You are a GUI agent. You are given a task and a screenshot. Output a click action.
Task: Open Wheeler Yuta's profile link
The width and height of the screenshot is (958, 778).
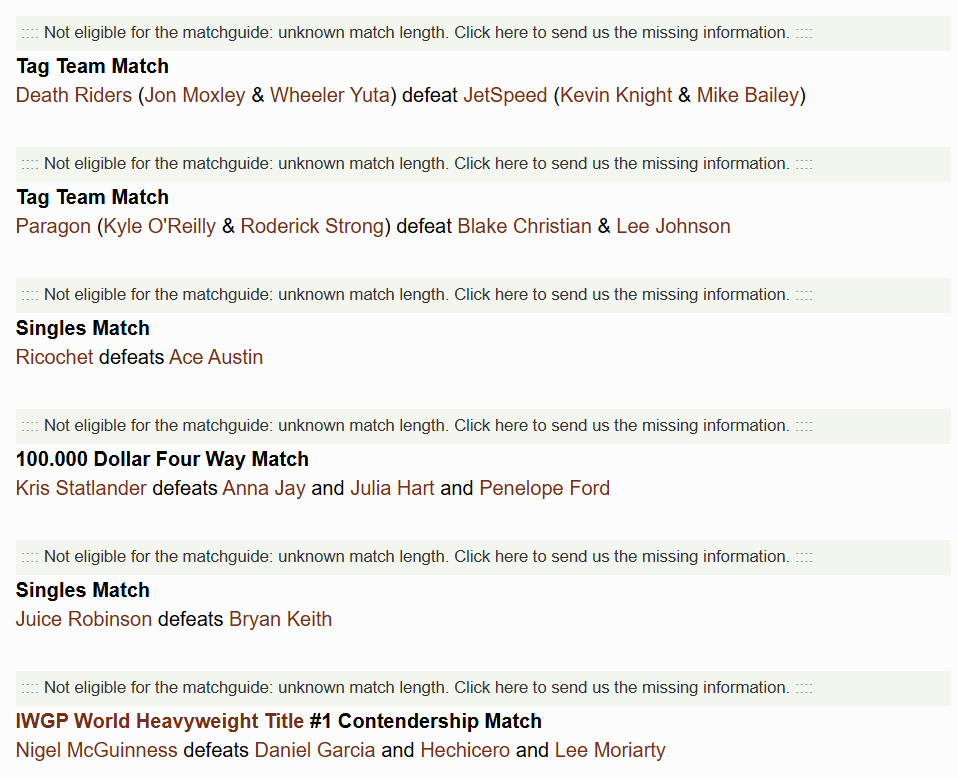click(330, 95)
